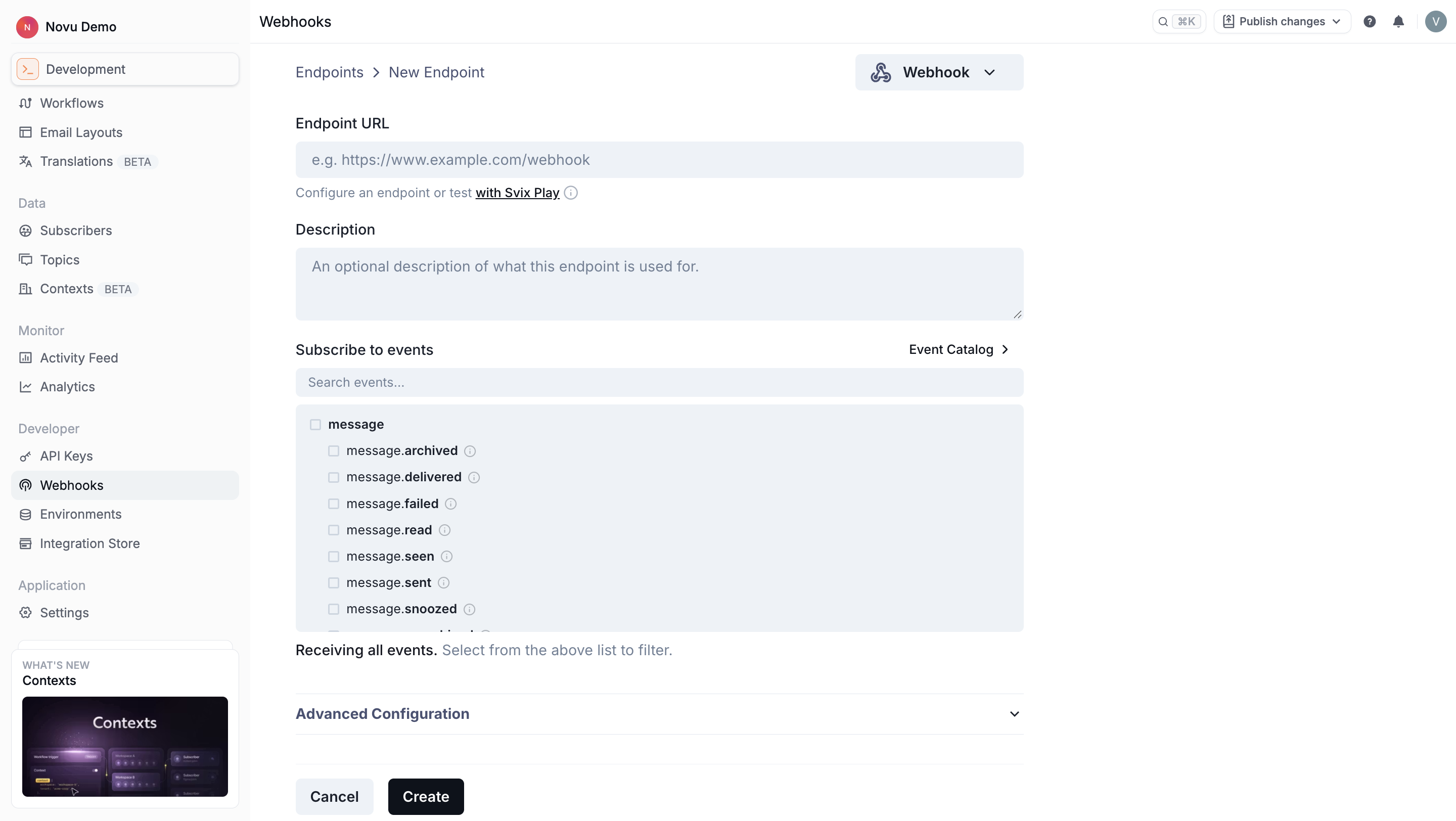
Task: Click the Endpoint URL input field
Action: click(x=658, y=159)
